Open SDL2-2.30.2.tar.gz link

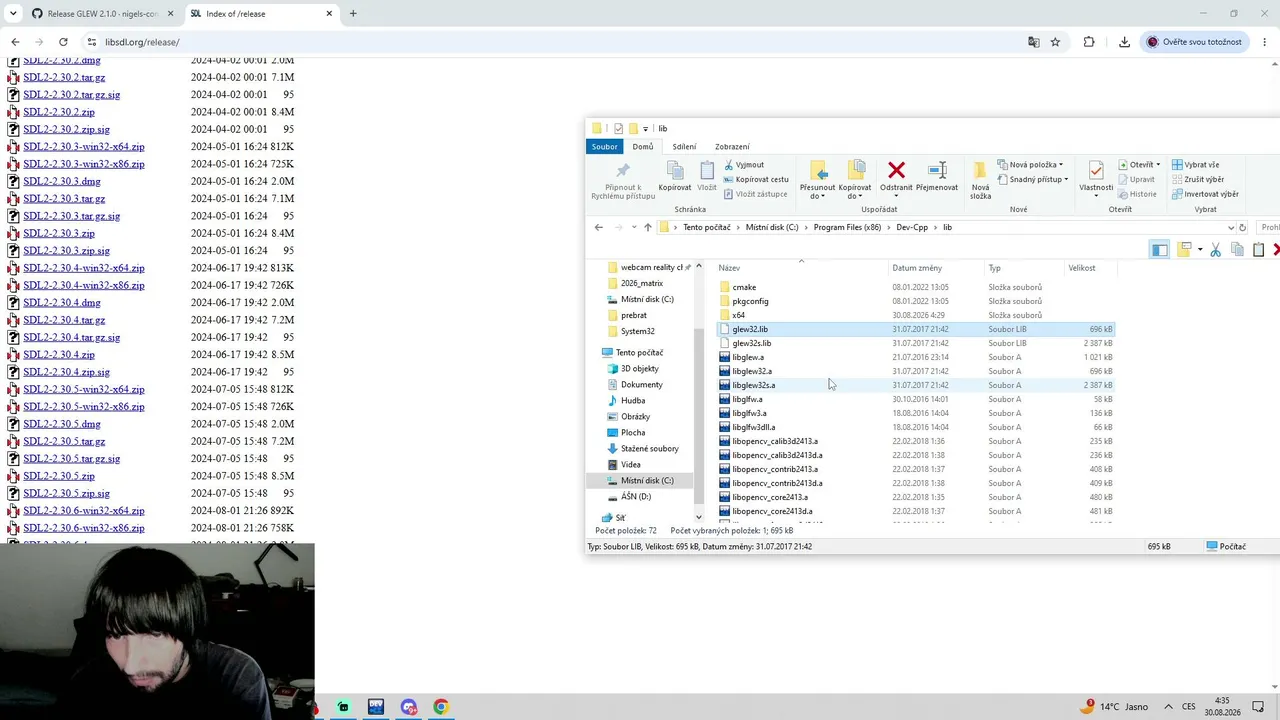(64, 77)
